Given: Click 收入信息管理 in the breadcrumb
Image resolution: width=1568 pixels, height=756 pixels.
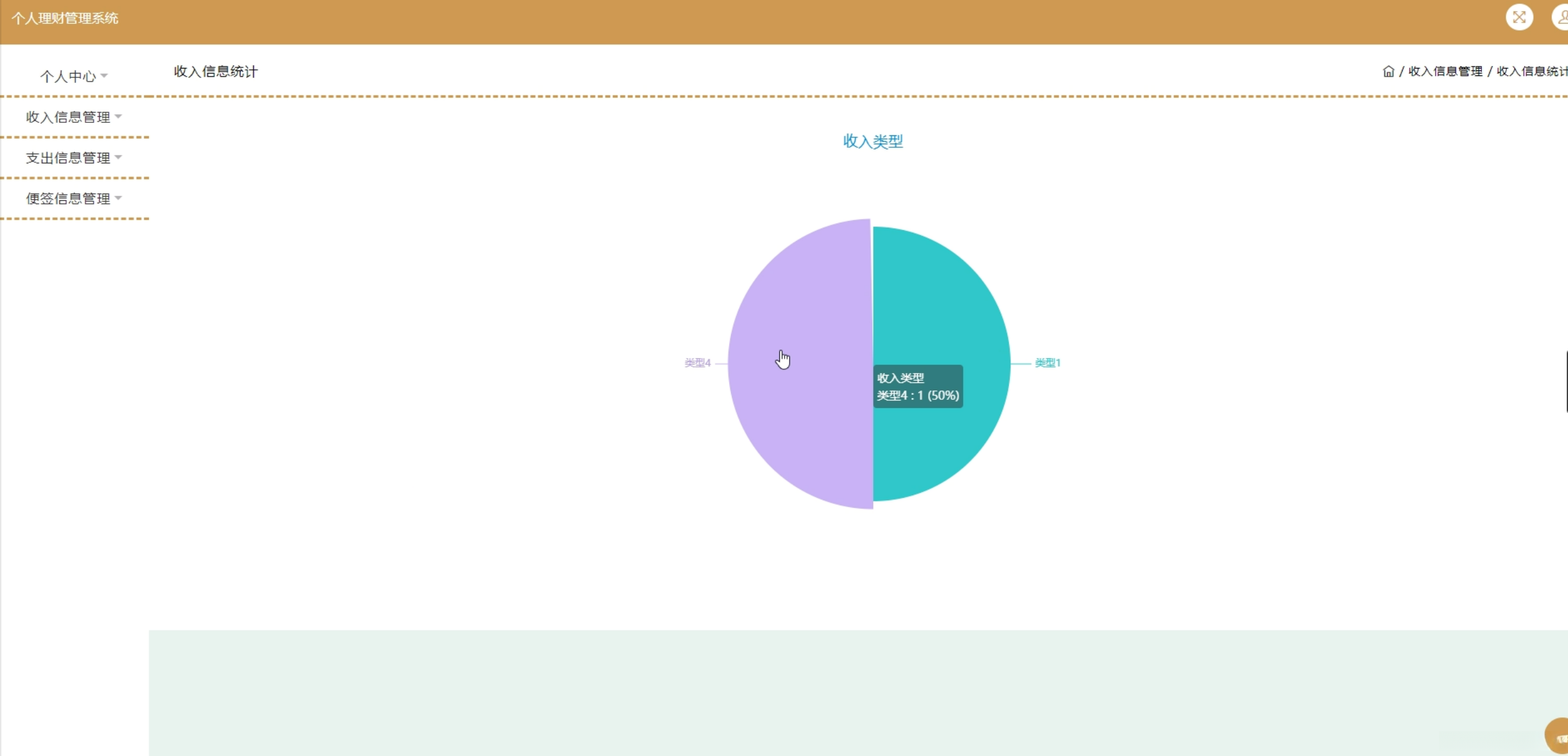Looking at the screenshot, I should tap(1445, 72).
